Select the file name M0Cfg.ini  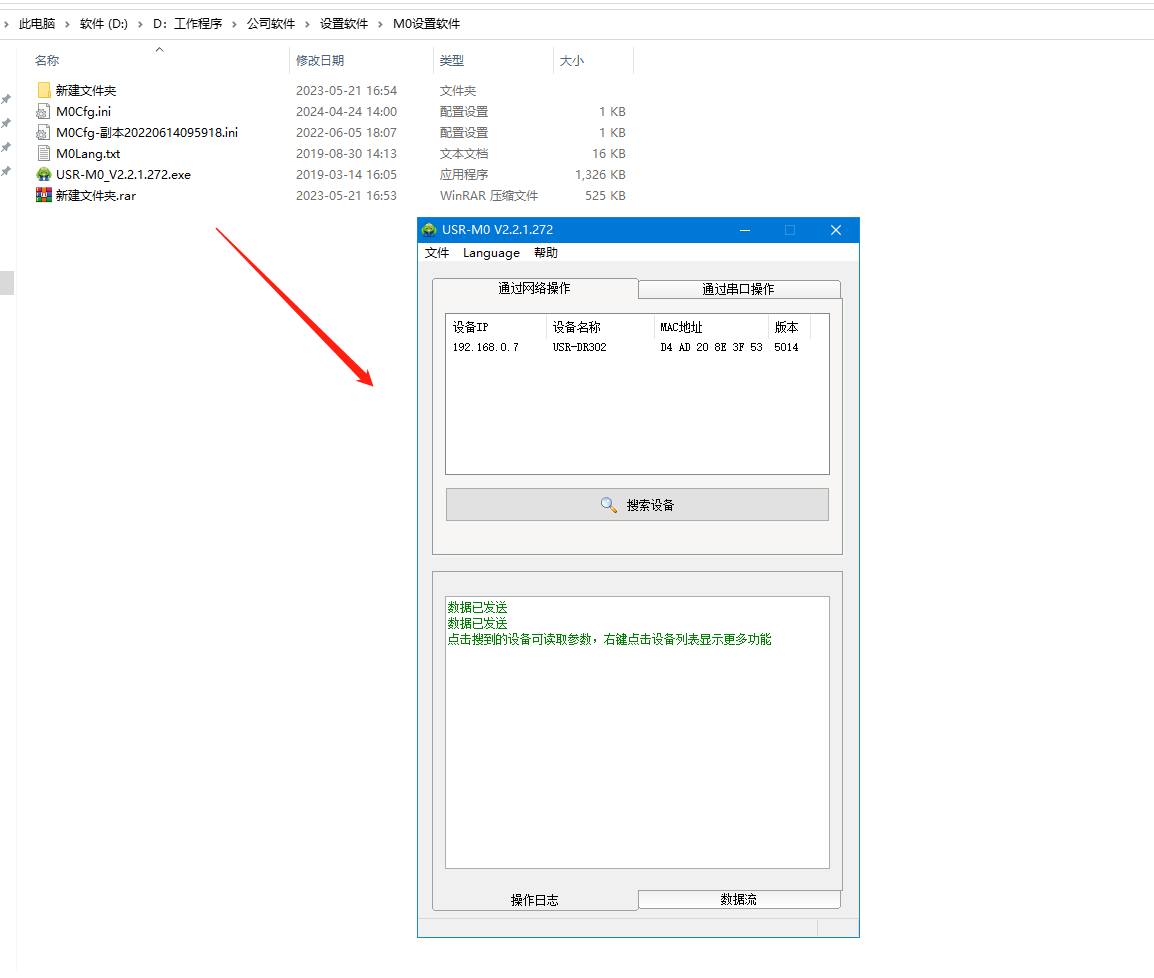click(84, 111)
